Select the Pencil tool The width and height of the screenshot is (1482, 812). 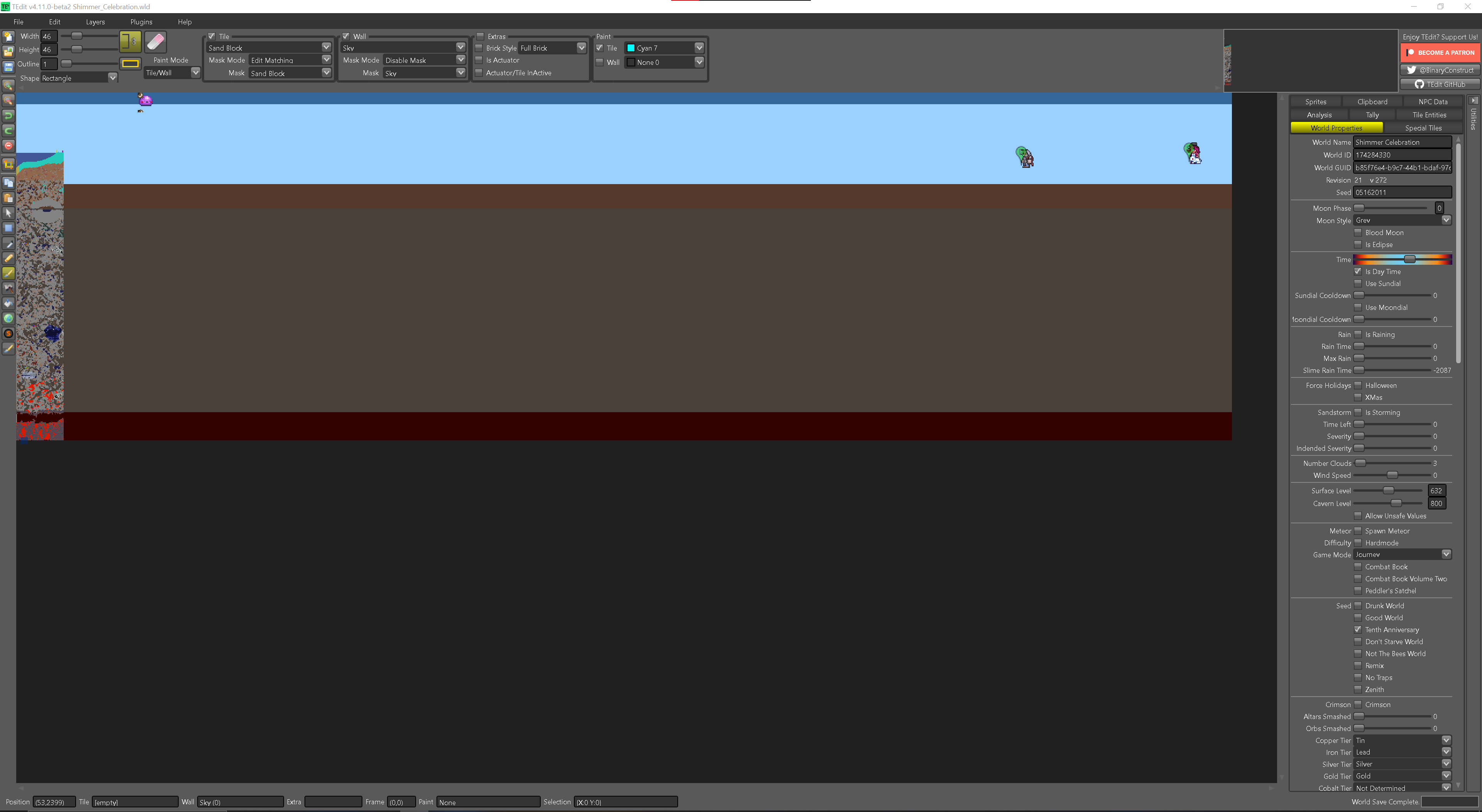point(8,259)
